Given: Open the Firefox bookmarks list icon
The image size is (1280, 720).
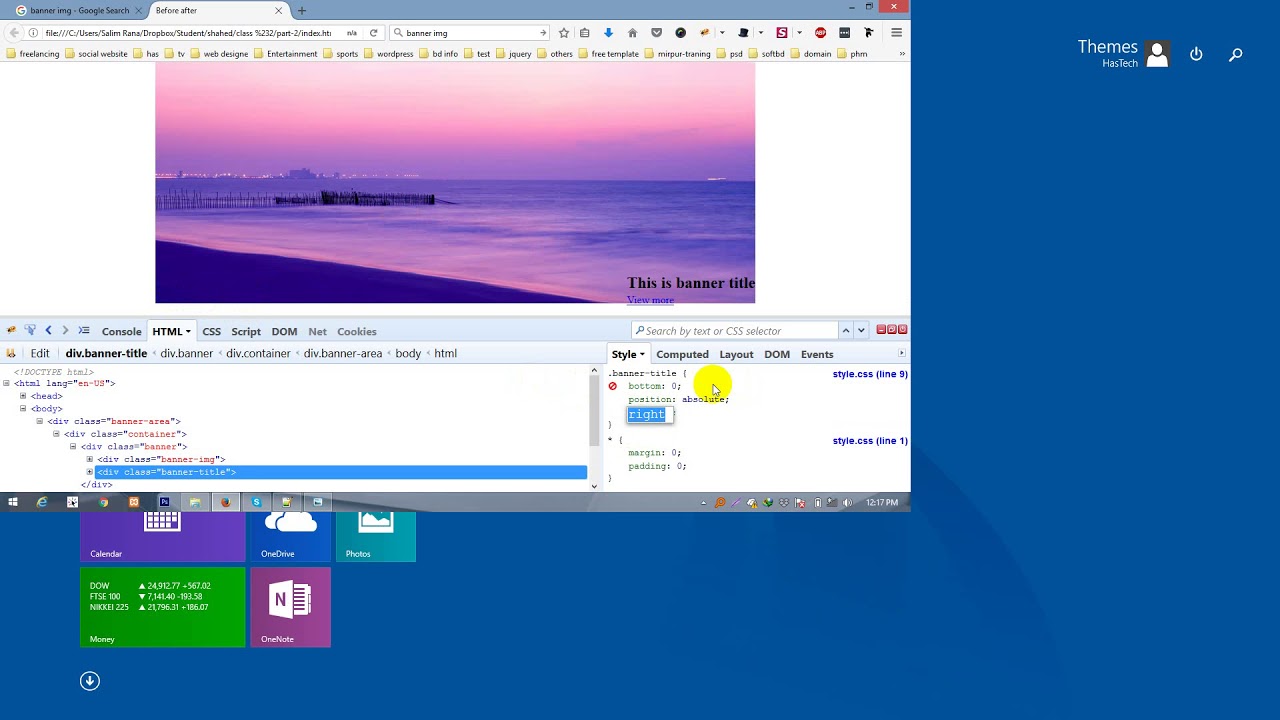Looking at the screenshot, I should pos(585,33).
